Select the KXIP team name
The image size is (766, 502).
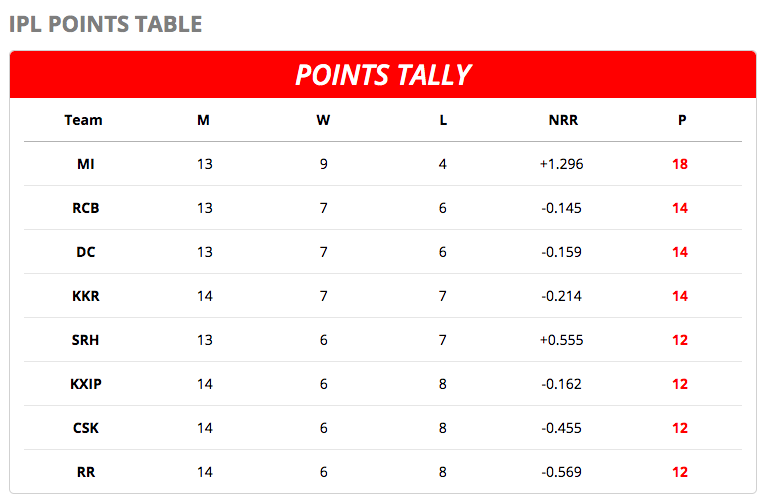coord(86,384)
